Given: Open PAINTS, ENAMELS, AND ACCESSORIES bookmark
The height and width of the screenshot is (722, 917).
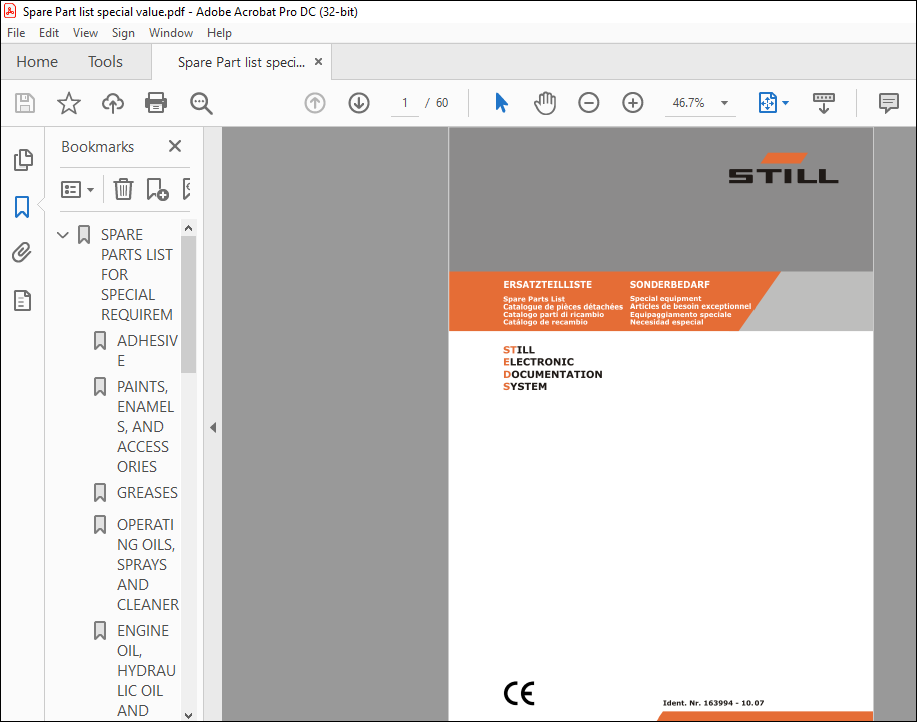Looking at the screenshot, I should tap(146, 426).
